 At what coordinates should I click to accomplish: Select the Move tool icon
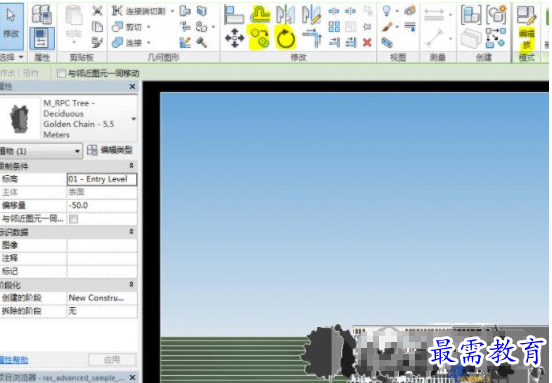(234, 38)
